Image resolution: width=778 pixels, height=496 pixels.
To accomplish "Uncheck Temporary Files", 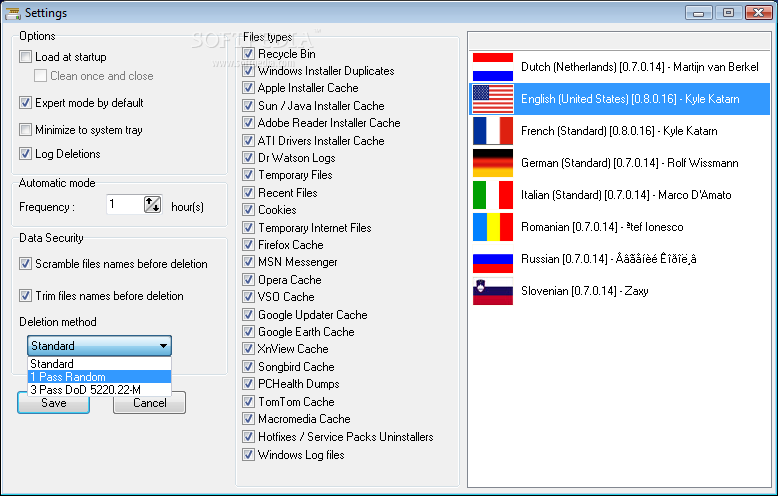I will click(x=248, y=175).
